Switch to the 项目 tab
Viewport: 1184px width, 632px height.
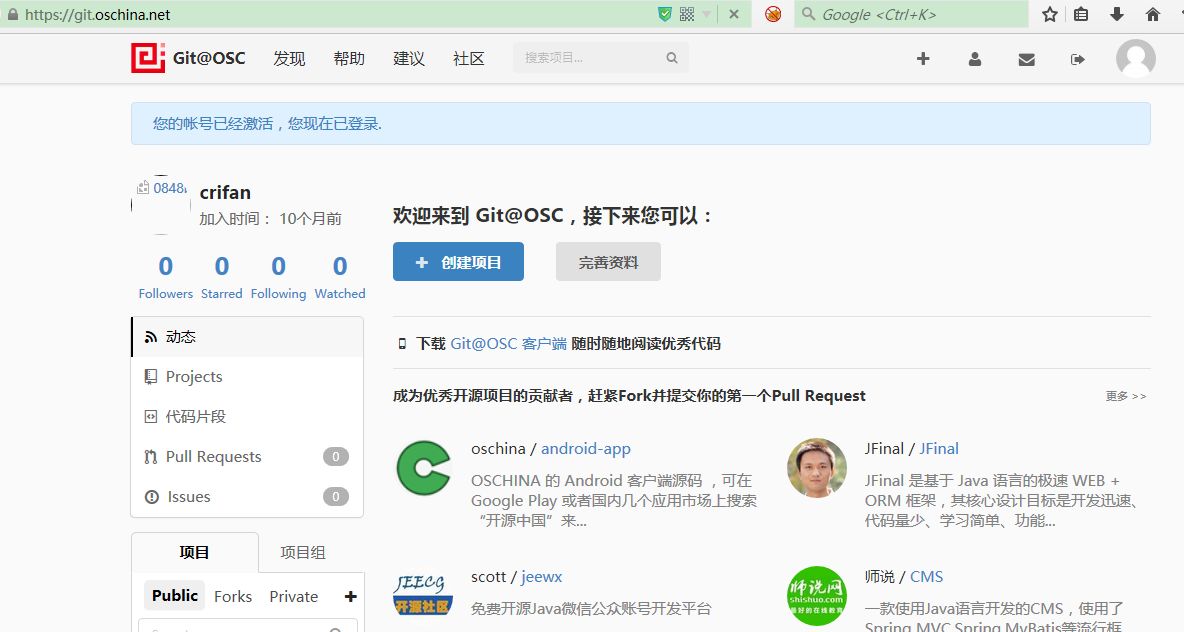point(195,552)
